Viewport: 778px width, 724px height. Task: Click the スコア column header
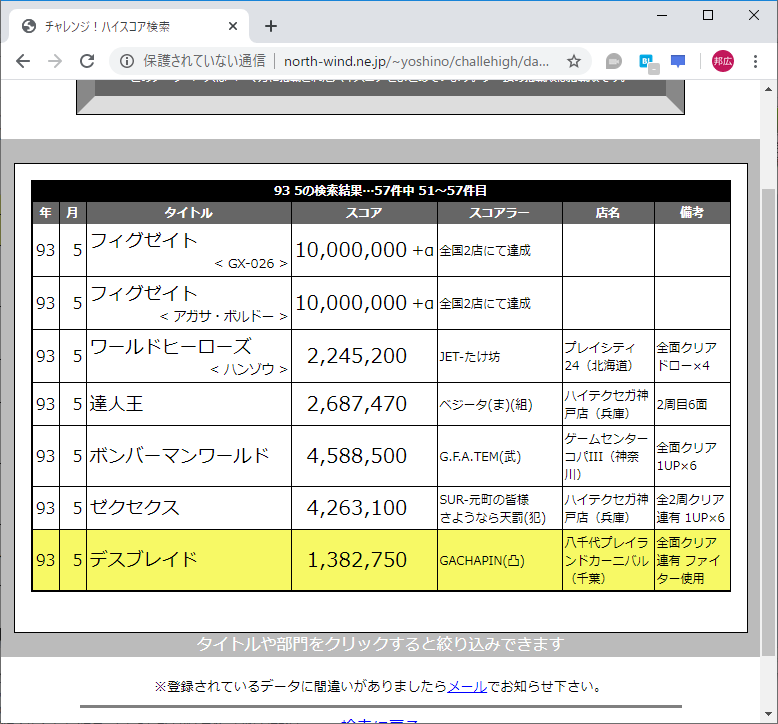tap(364, 213)
